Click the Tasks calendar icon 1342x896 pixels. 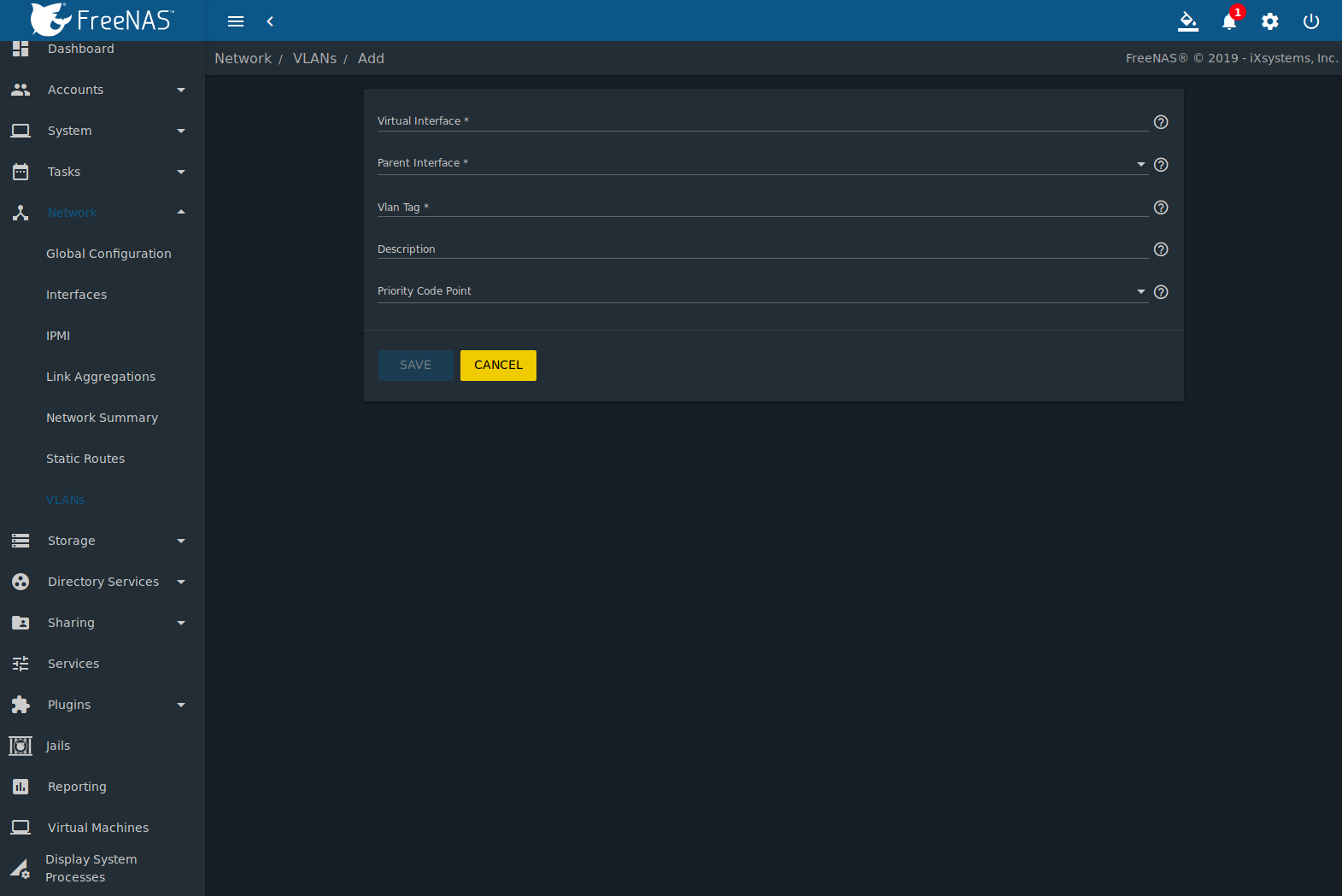(x=21, y=172)
